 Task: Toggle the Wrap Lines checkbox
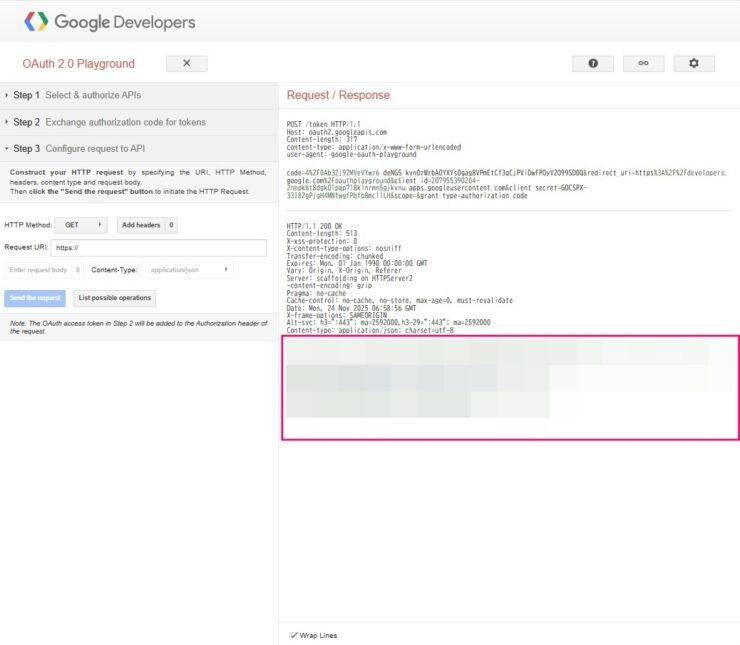pyautogui.click(x=294, y=635)
